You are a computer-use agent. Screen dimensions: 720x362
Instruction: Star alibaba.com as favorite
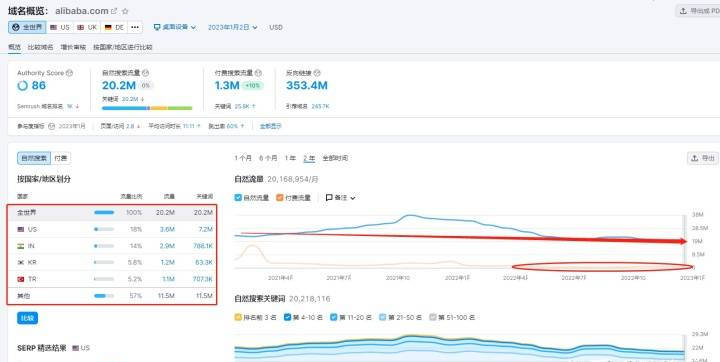click(125, 11)
